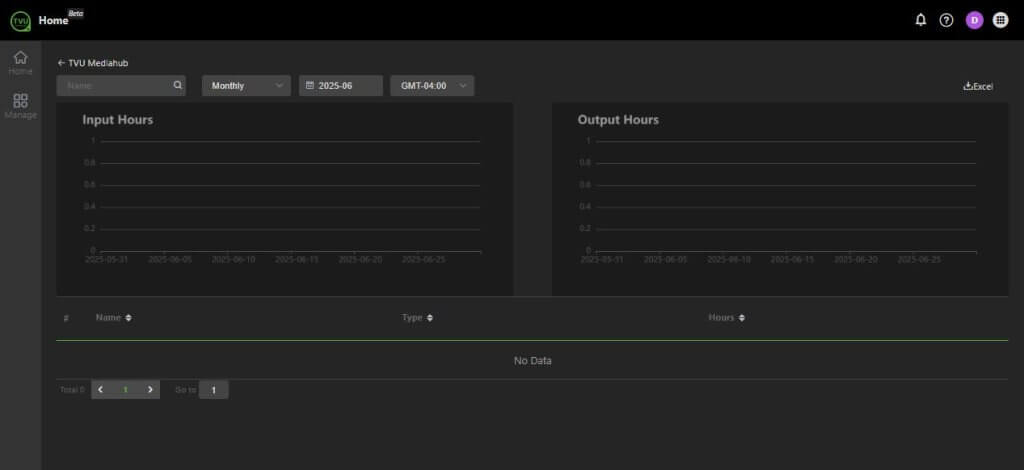Screen dimensions: 1024x470
Task: Click the search magnifier icon
Action: coord(178,86)
